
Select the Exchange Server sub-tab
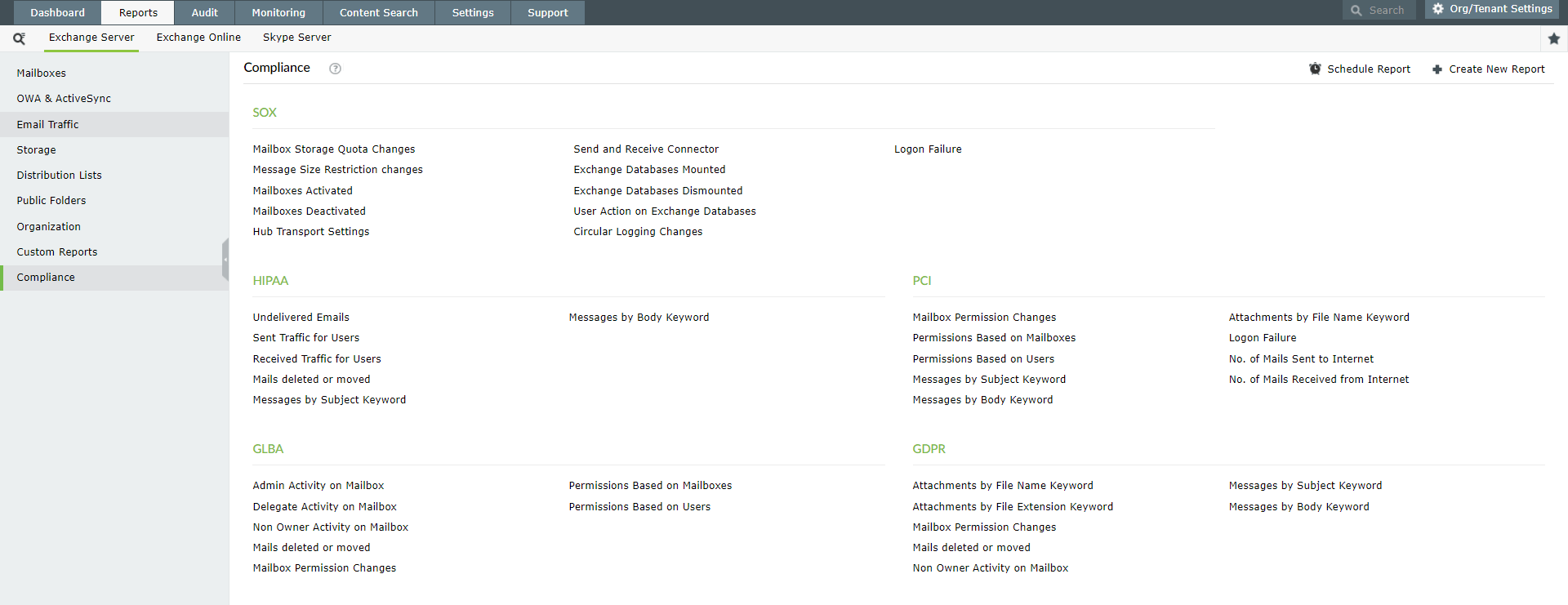91,38
